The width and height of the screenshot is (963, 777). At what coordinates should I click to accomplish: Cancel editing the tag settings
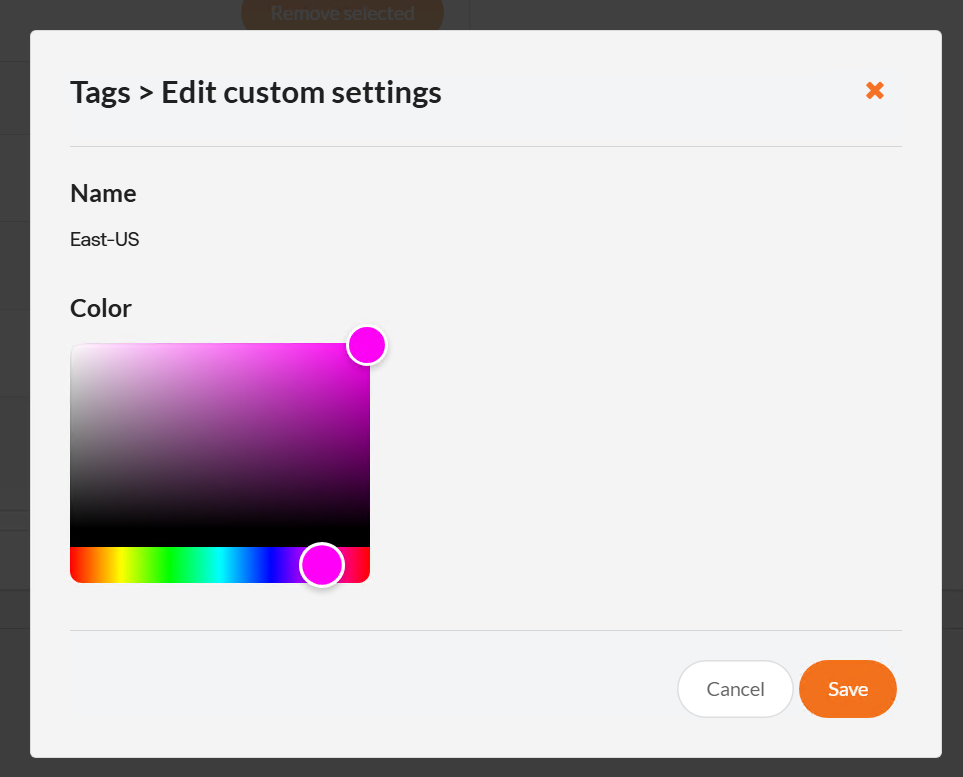(x=735, y=689)
